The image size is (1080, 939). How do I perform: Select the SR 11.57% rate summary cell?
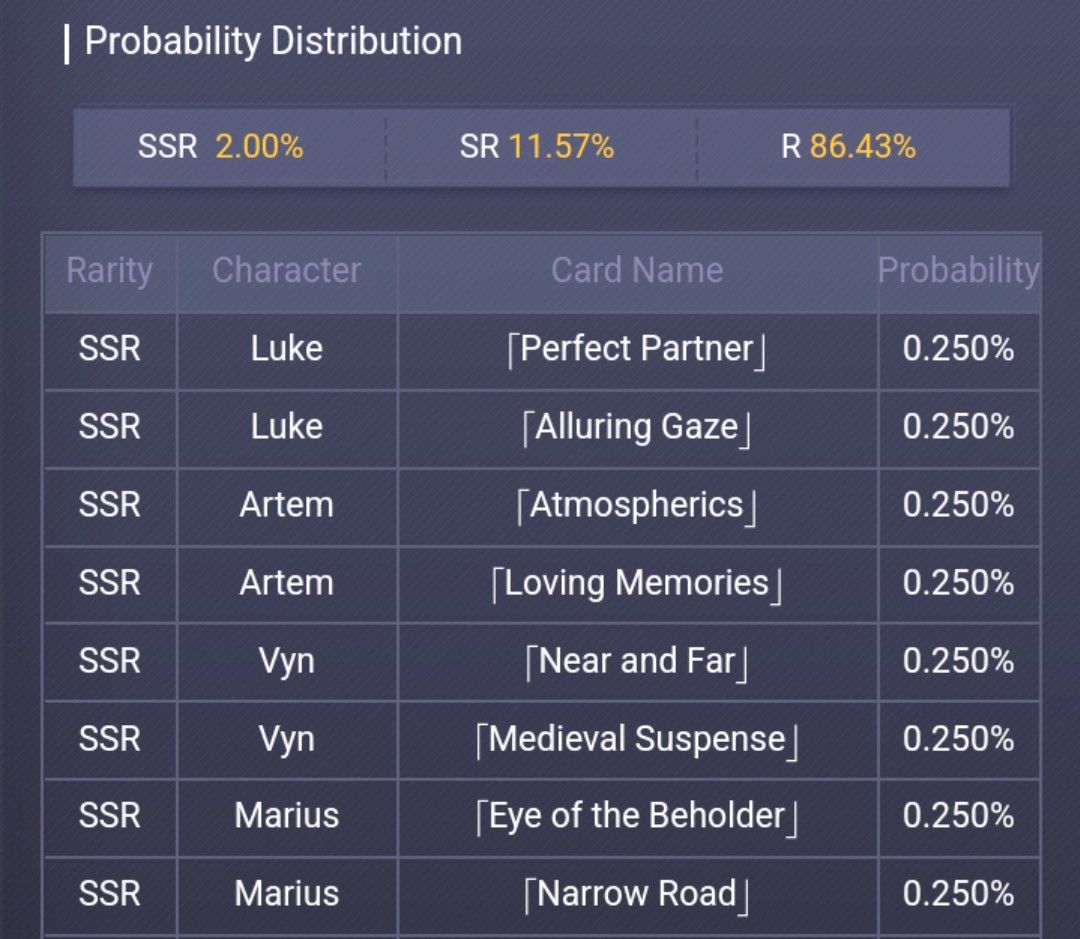click(540, 146)
